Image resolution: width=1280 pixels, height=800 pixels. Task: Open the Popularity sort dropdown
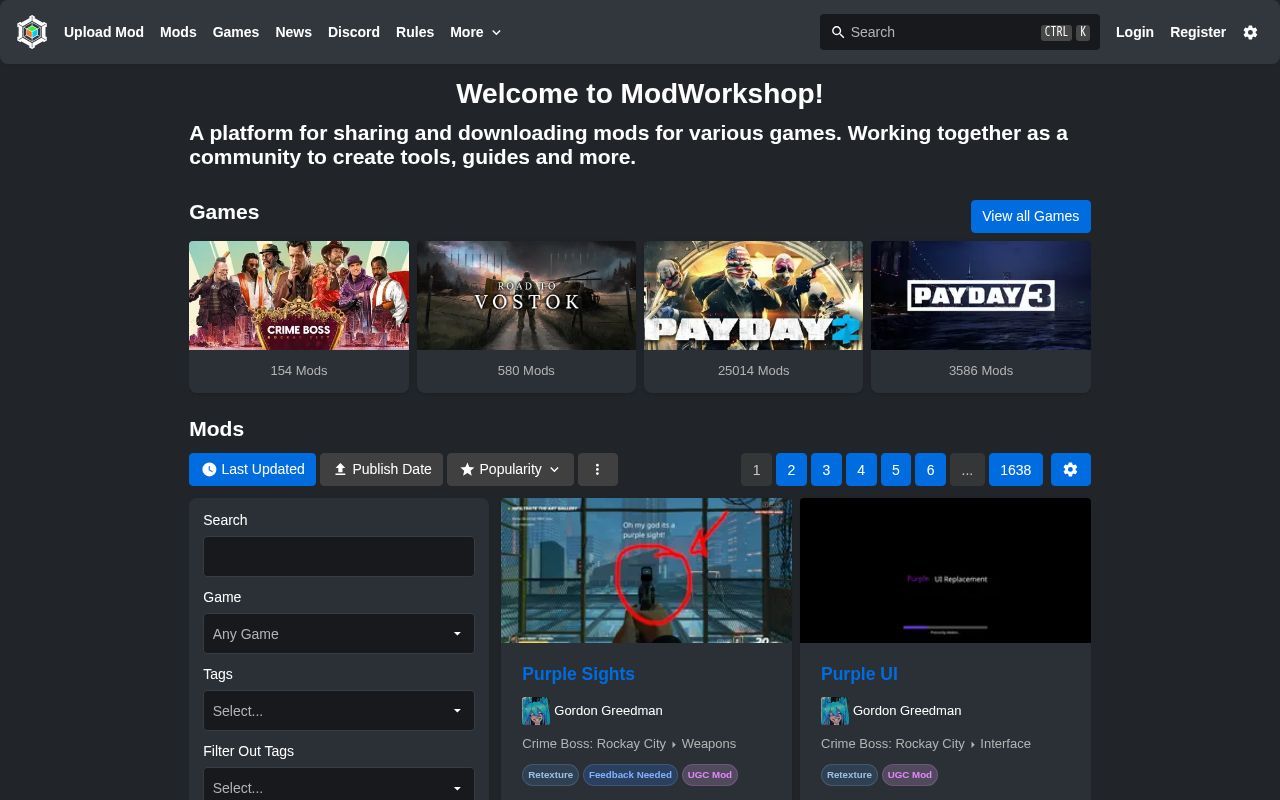(510, 469)
